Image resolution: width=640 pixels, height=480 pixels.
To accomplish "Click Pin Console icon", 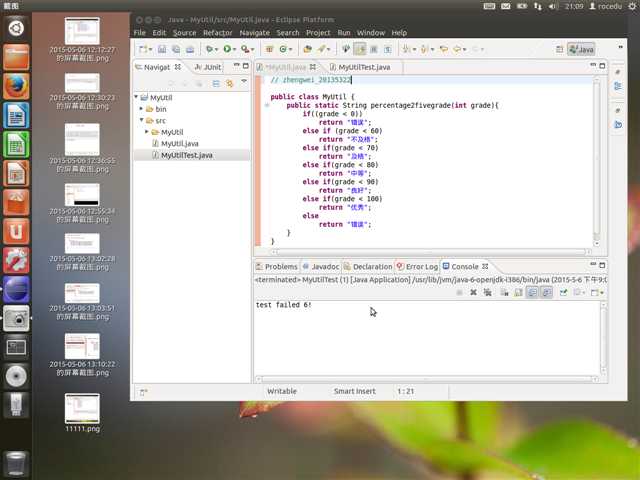I will pyautogui.click(x=564, y=292).
